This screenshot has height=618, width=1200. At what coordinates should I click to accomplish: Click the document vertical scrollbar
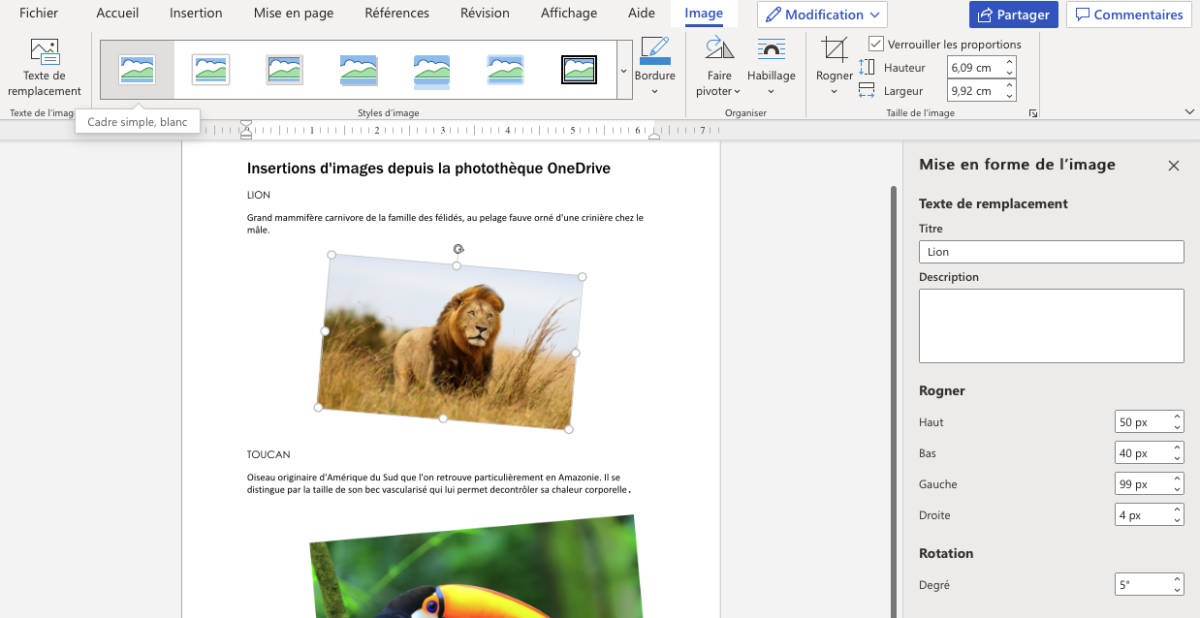893,400
